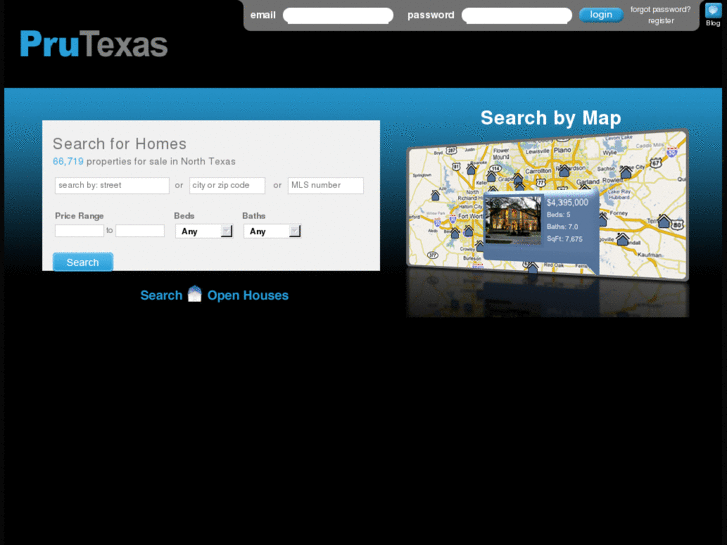Follow the Search Open Houses link

pos(214,295)
